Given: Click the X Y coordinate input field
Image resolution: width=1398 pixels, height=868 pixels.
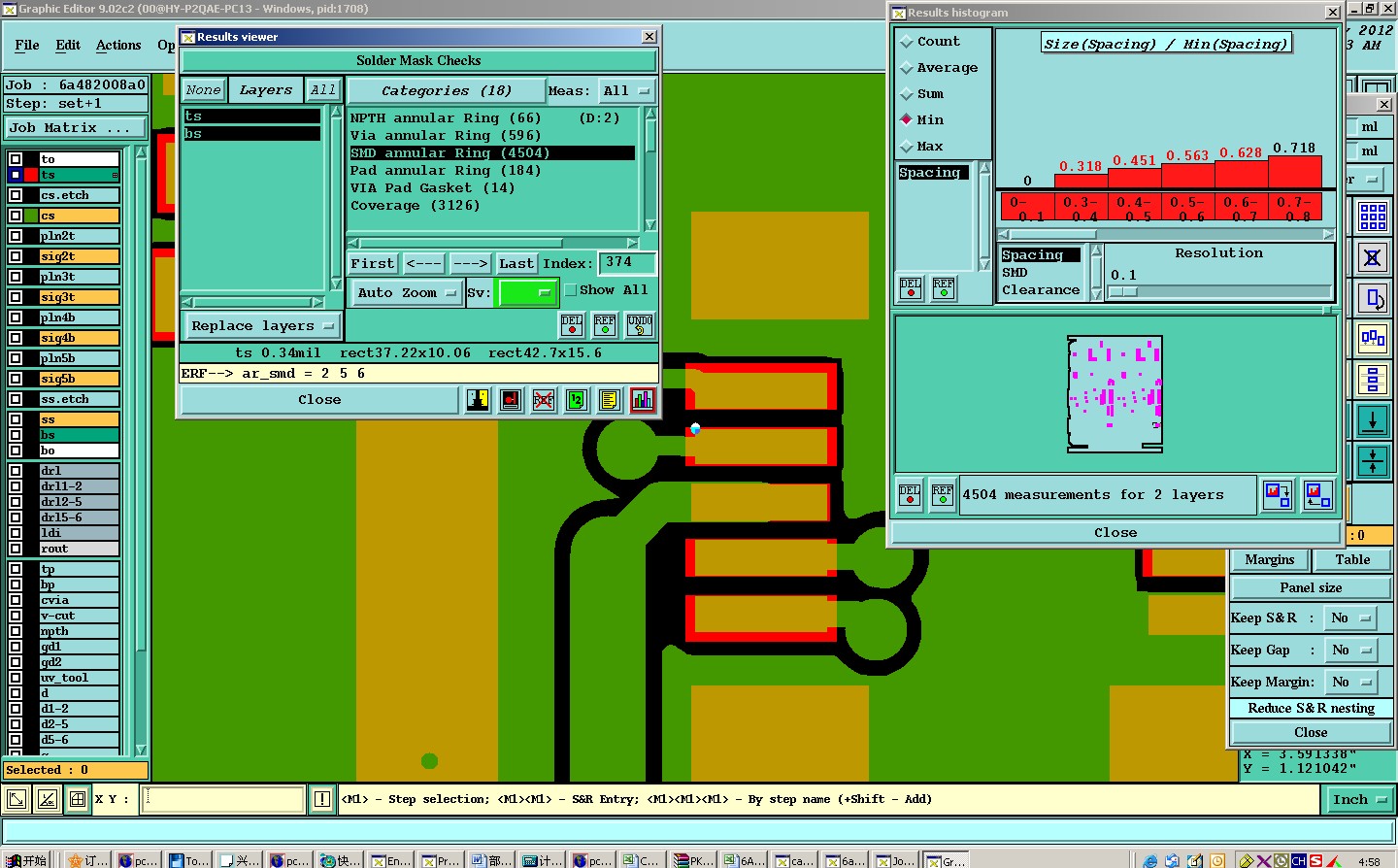Looking at the screenshot, I should coord(223,800).
